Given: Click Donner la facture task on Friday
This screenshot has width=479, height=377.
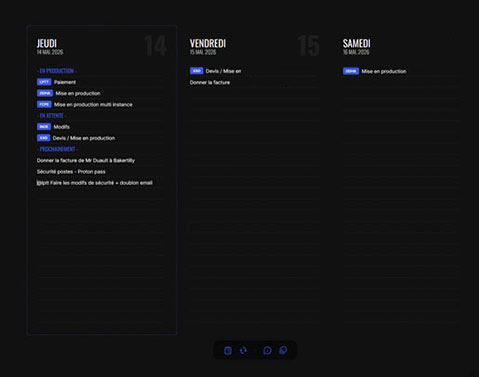Looking at the screenshot, I should coord(210,82).
